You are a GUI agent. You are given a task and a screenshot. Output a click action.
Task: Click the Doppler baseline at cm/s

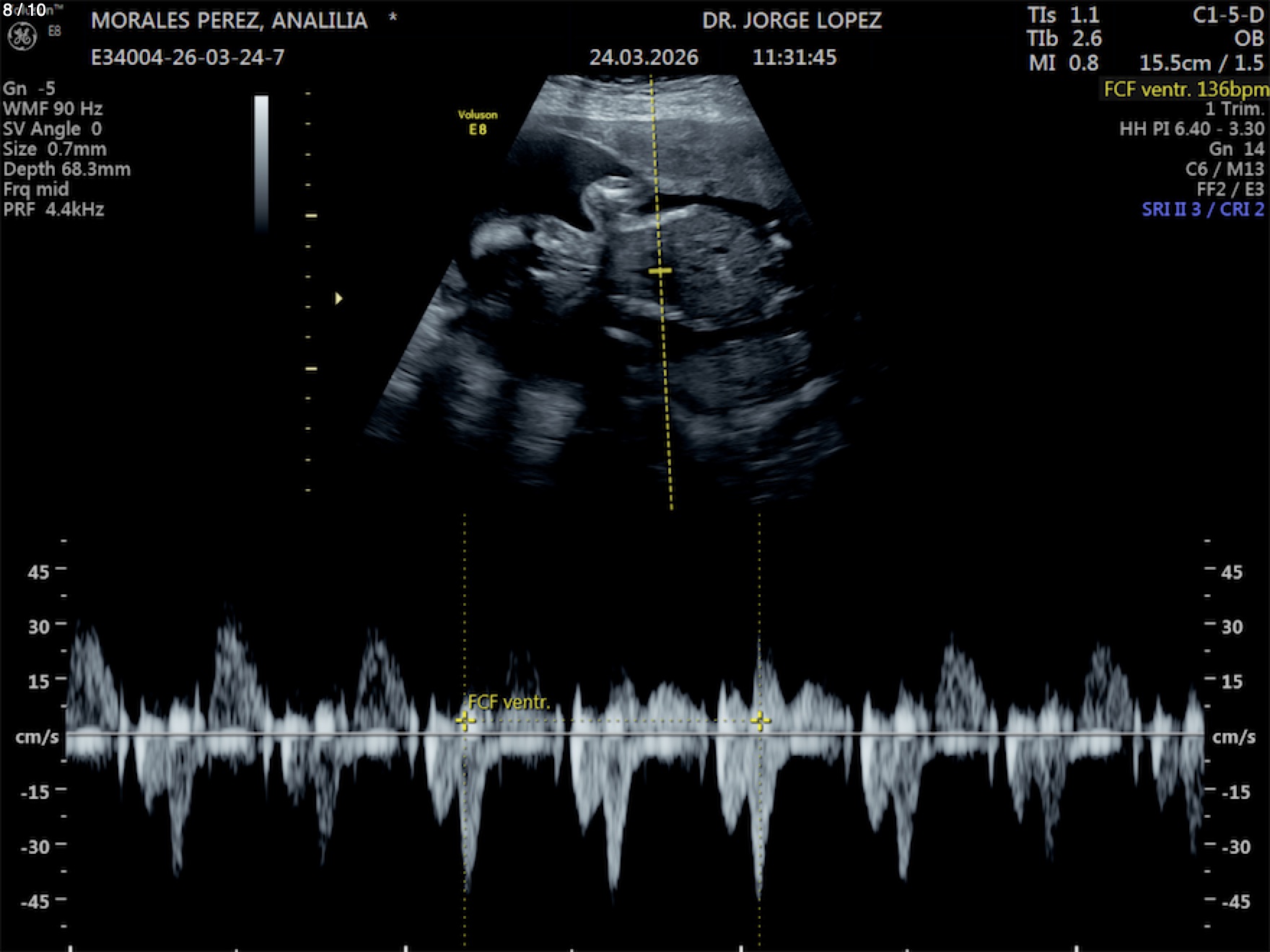(x=635, y=734)
